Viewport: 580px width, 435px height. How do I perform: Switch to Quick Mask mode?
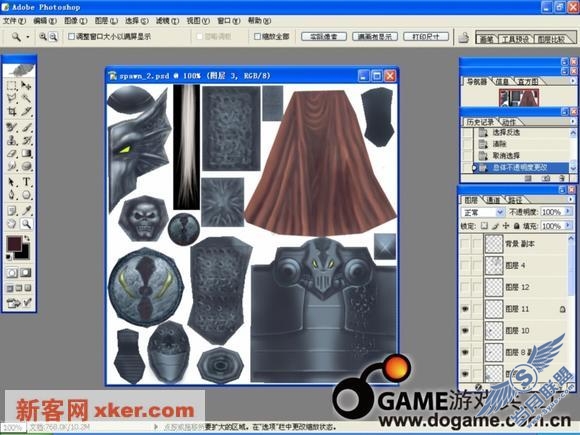click(x=26, y=273)
